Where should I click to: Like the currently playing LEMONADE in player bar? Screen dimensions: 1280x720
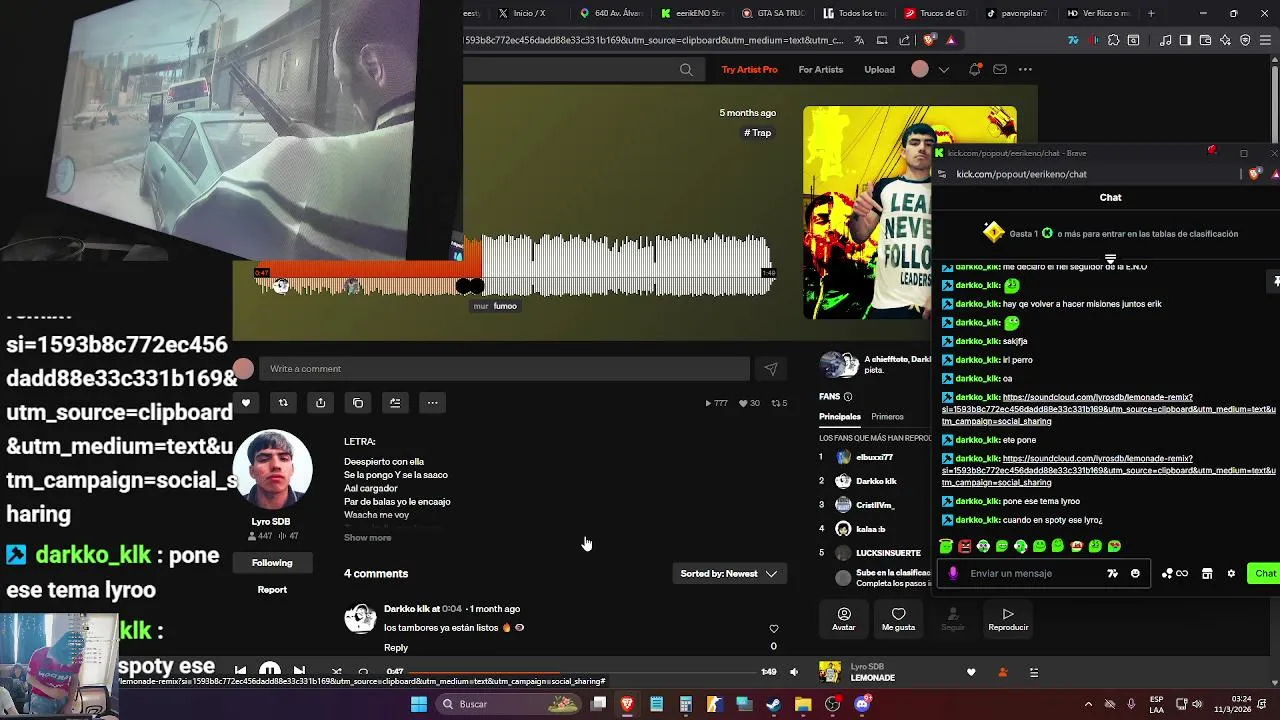pyautogui.click(x=971, y=672)
